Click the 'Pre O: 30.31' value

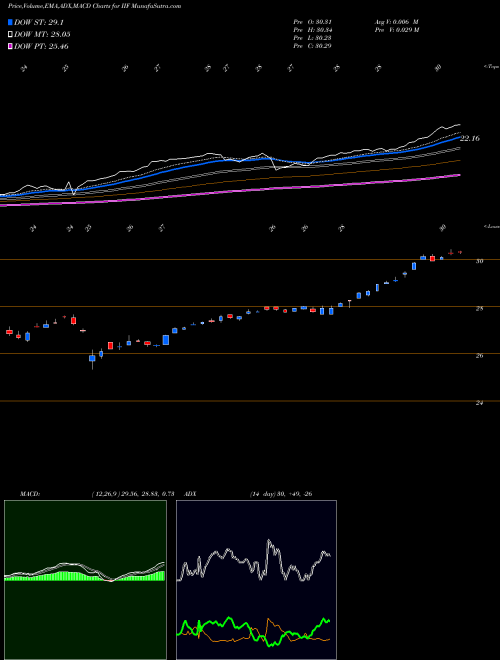point(312,21)
